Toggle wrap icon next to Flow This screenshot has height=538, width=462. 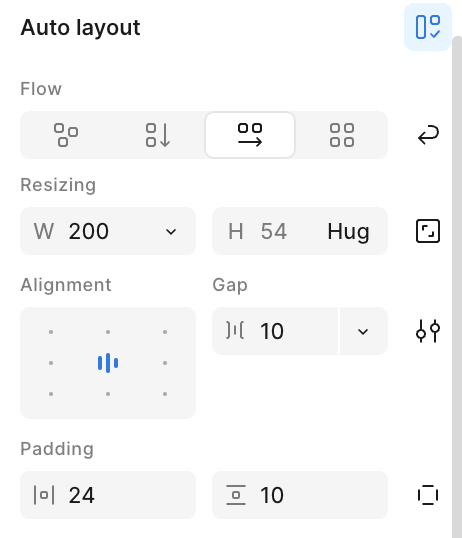click(x=428, y=135)
